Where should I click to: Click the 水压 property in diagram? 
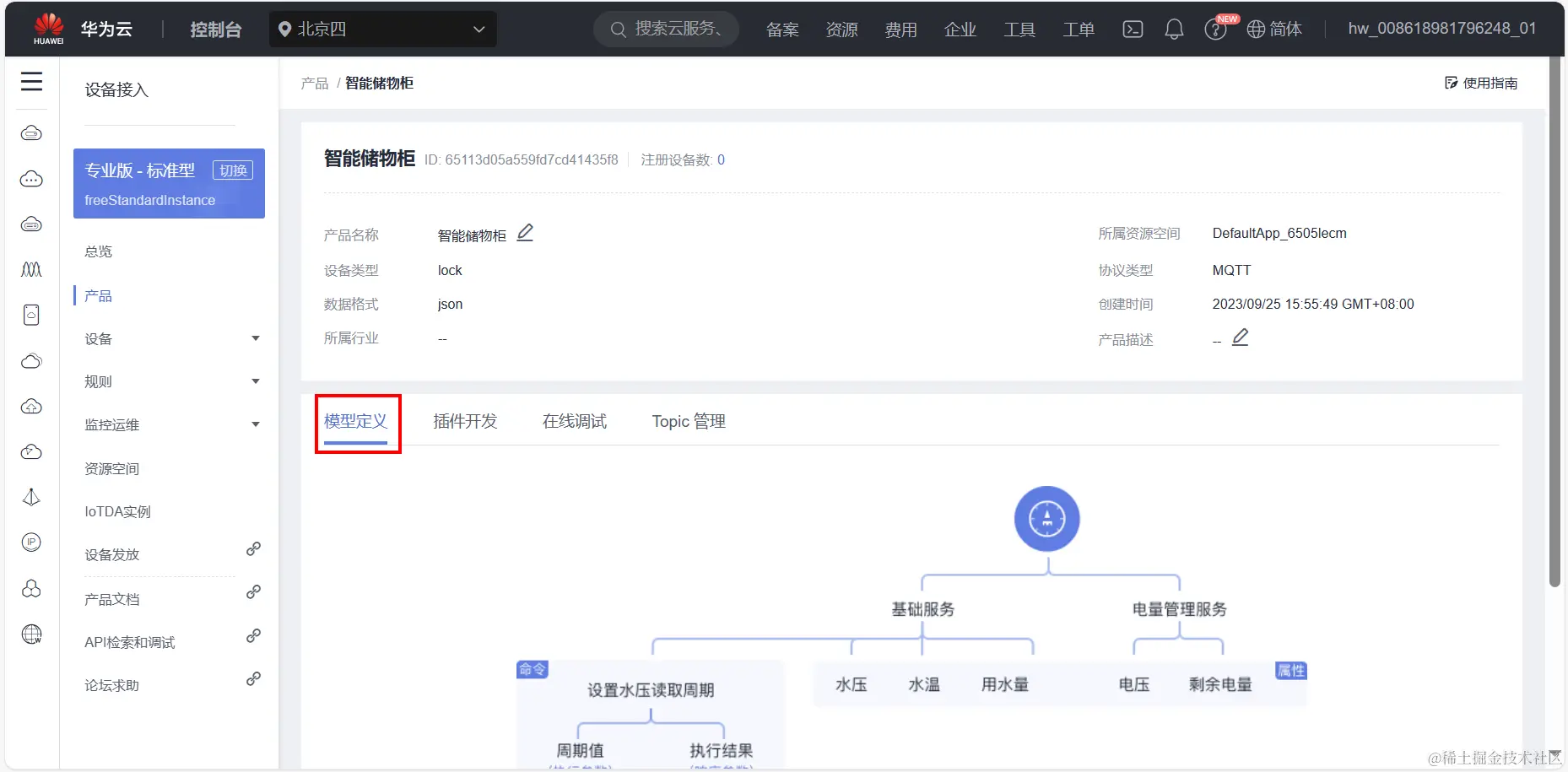pos(851,685)
